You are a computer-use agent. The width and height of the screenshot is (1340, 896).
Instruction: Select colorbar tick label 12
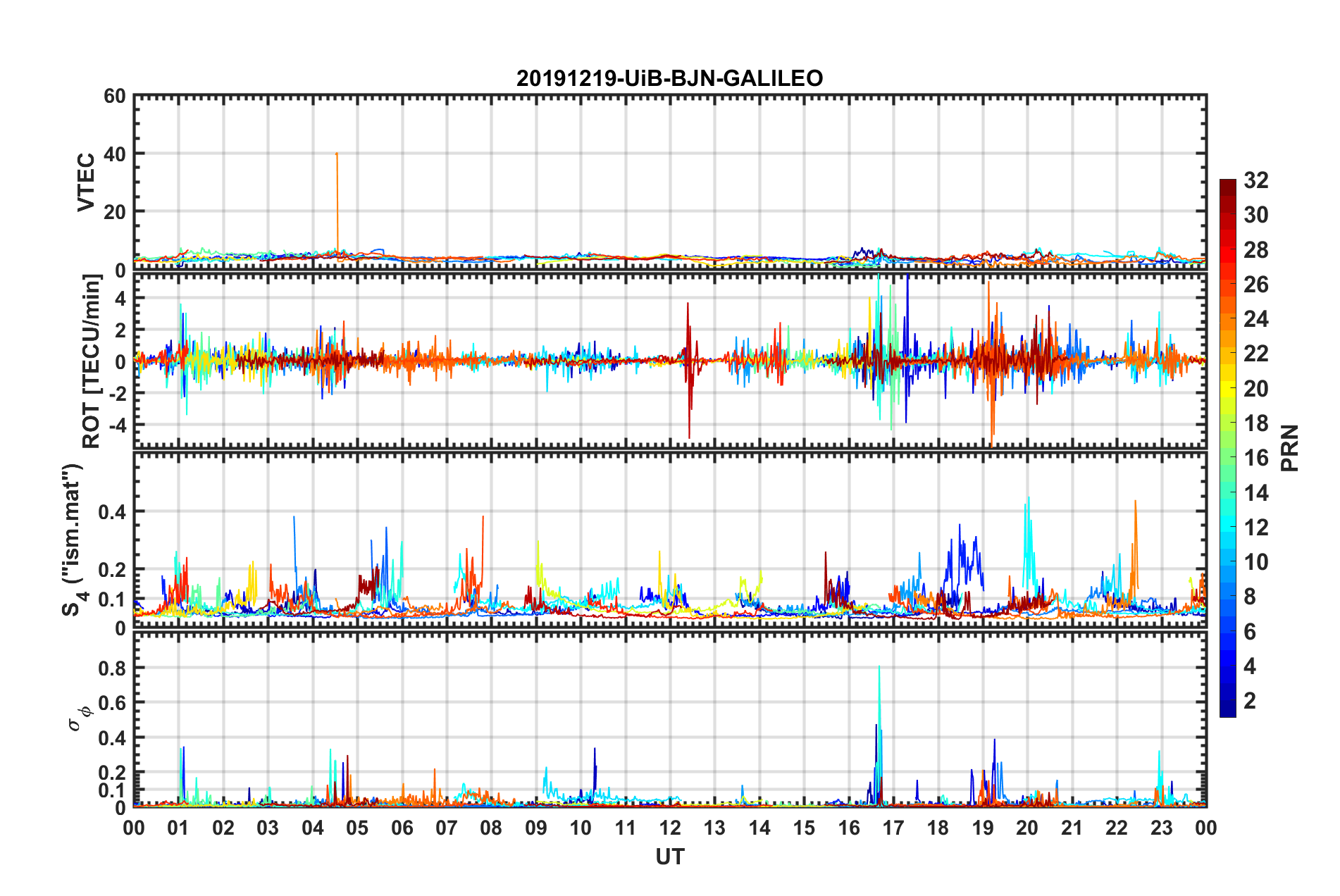coord(1256,528)
